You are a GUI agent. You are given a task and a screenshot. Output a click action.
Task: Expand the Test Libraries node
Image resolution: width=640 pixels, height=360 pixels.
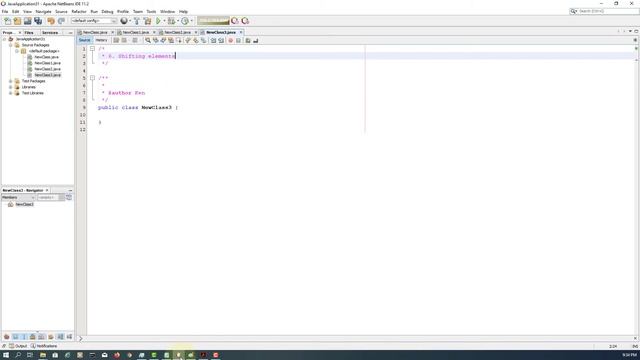[11, 93]
